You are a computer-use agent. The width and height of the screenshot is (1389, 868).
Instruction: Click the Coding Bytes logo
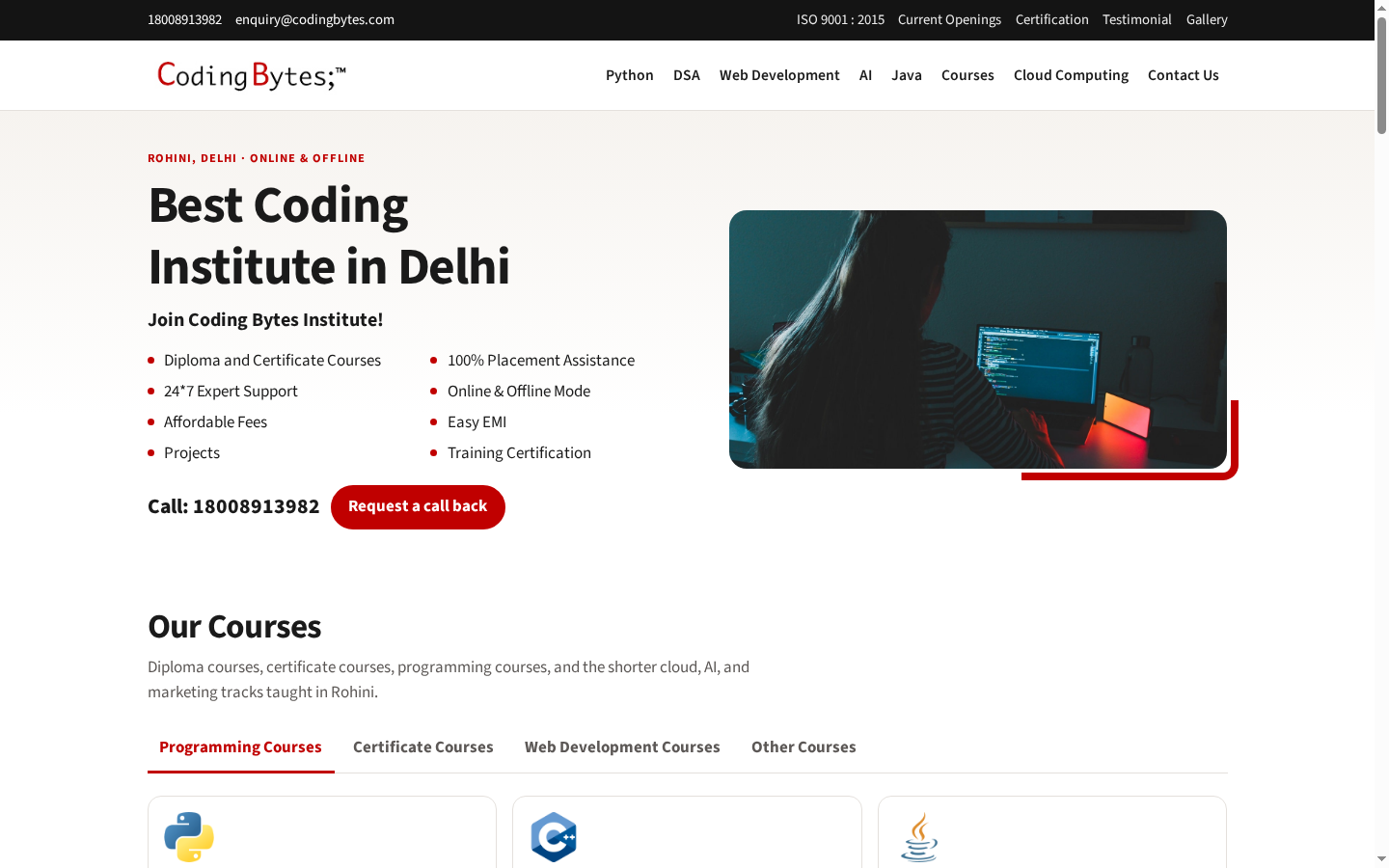tap(252, 75)
